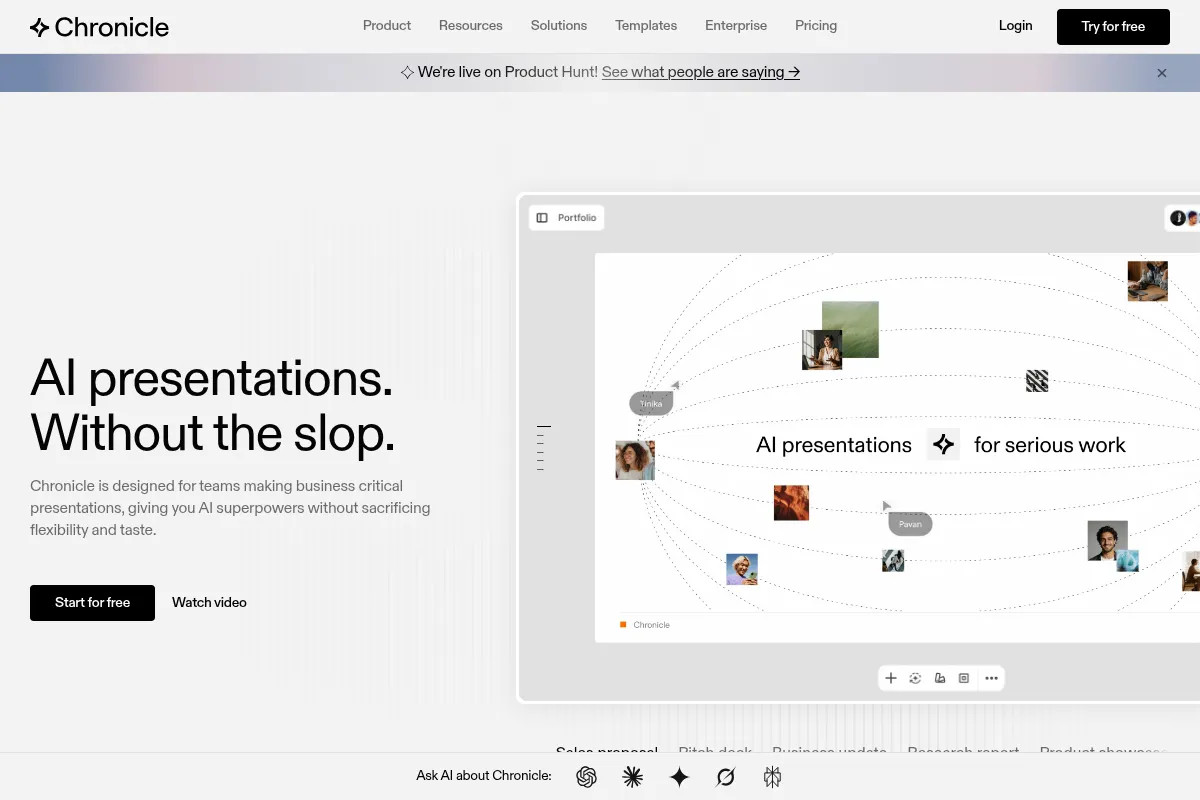Click the Portfolio label in the preview
Viewport: 1200px width, 800px height.
[577, 218]
